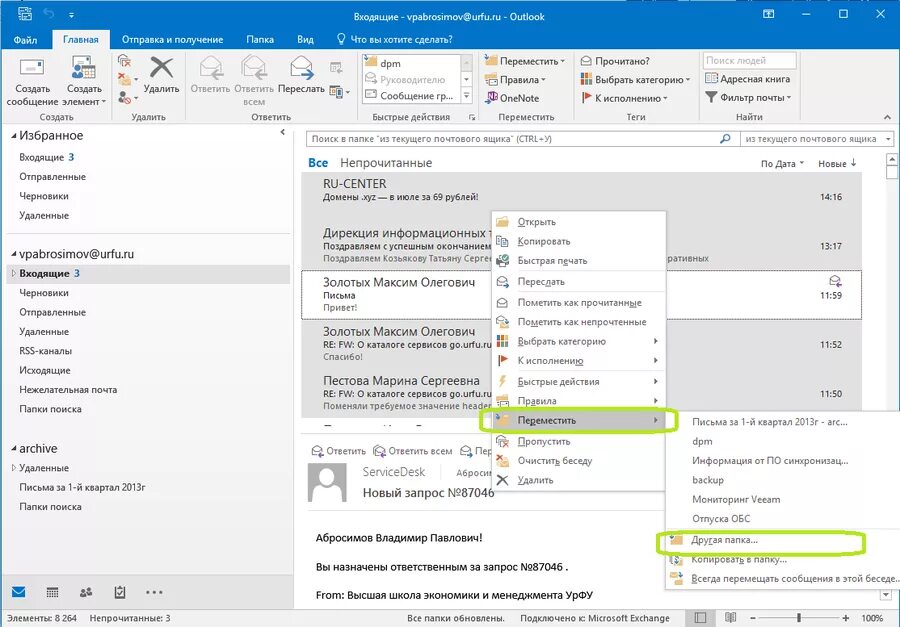The image size is (900, 627).
Task: Click the Create message icon
Action: click(32, 68)
